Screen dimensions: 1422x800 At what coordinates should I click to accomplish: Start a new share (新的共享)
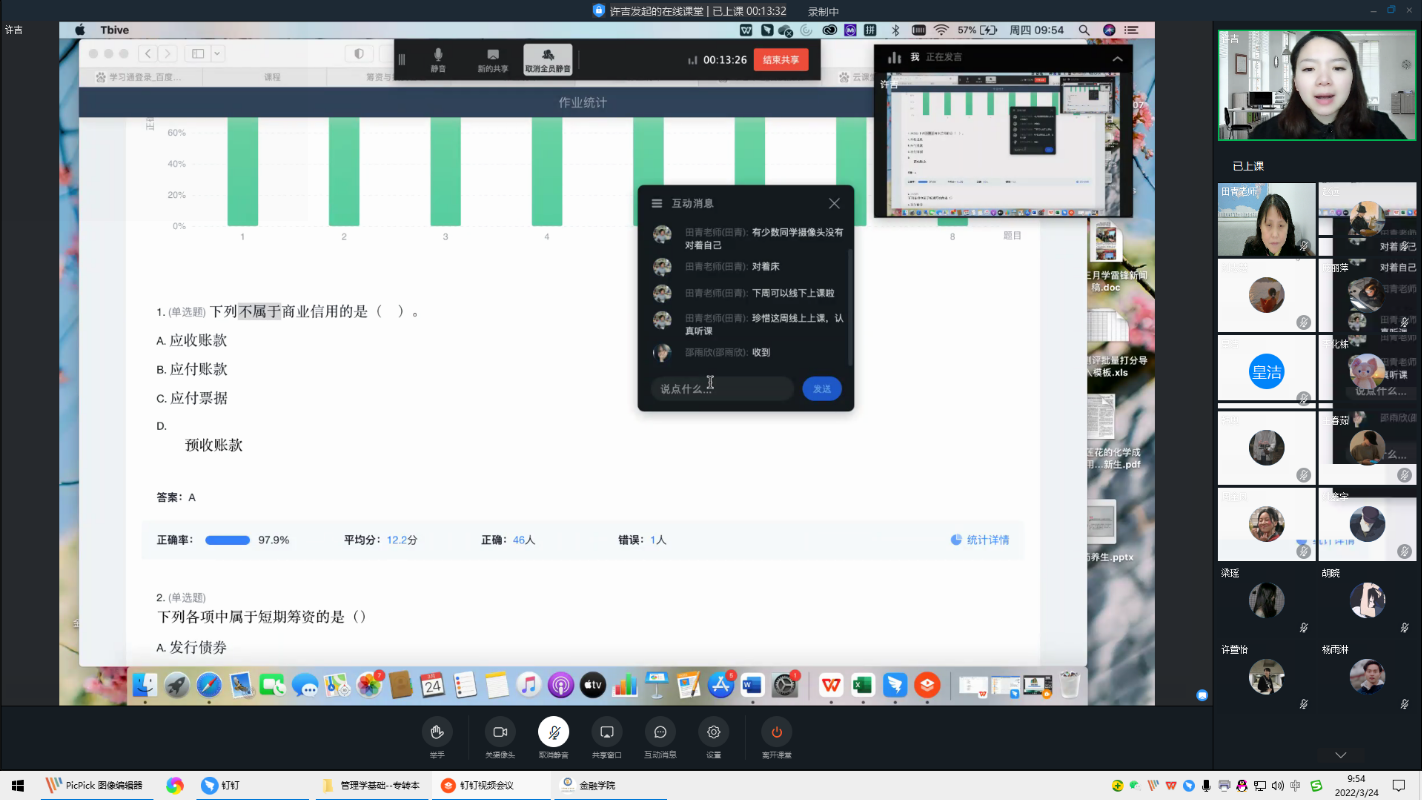point(492,60)
